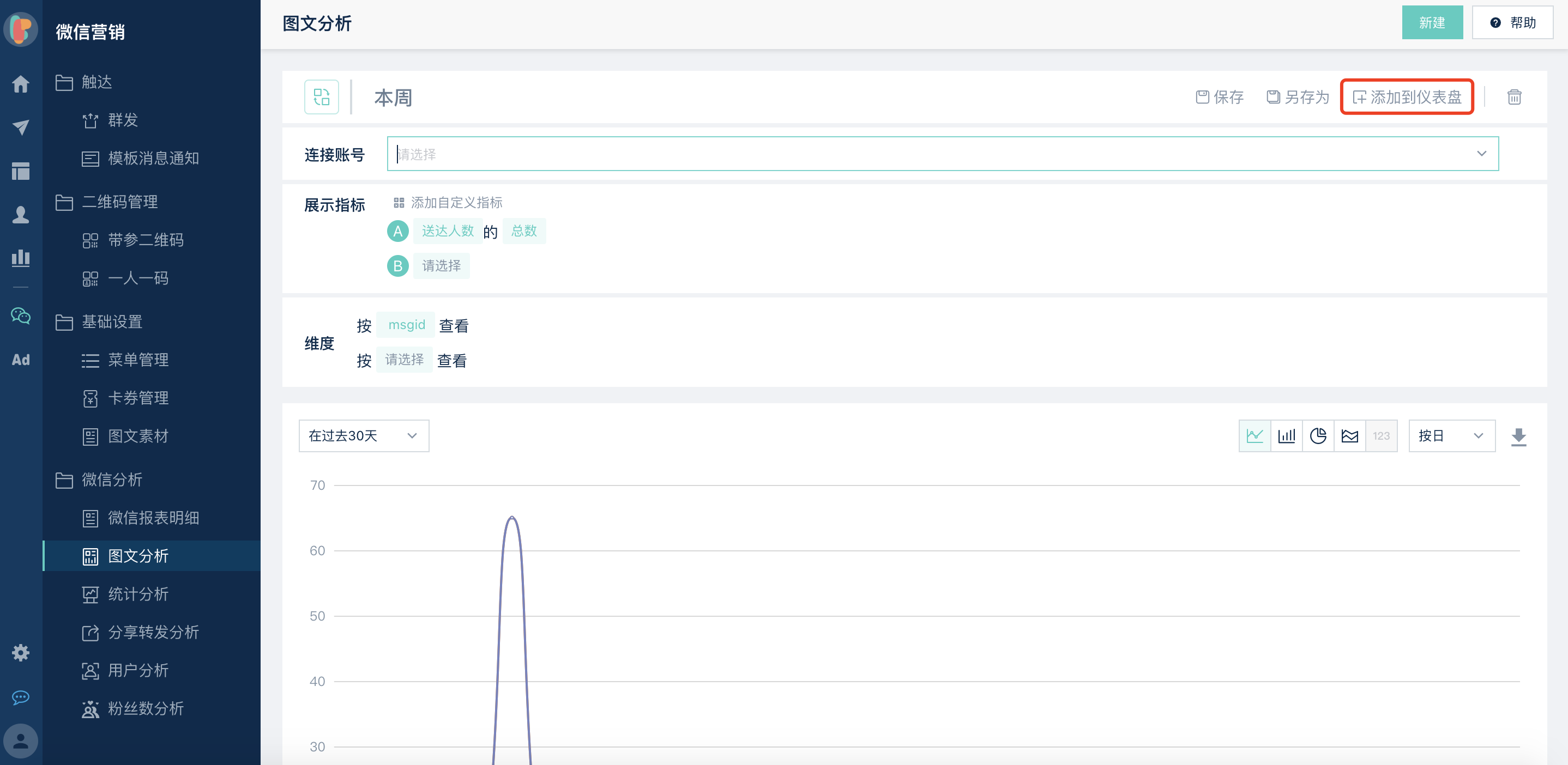Click the 帮助 button
Image resolution: width=1568 pixels, height=765 pixels.
(x=1512, y=22)
